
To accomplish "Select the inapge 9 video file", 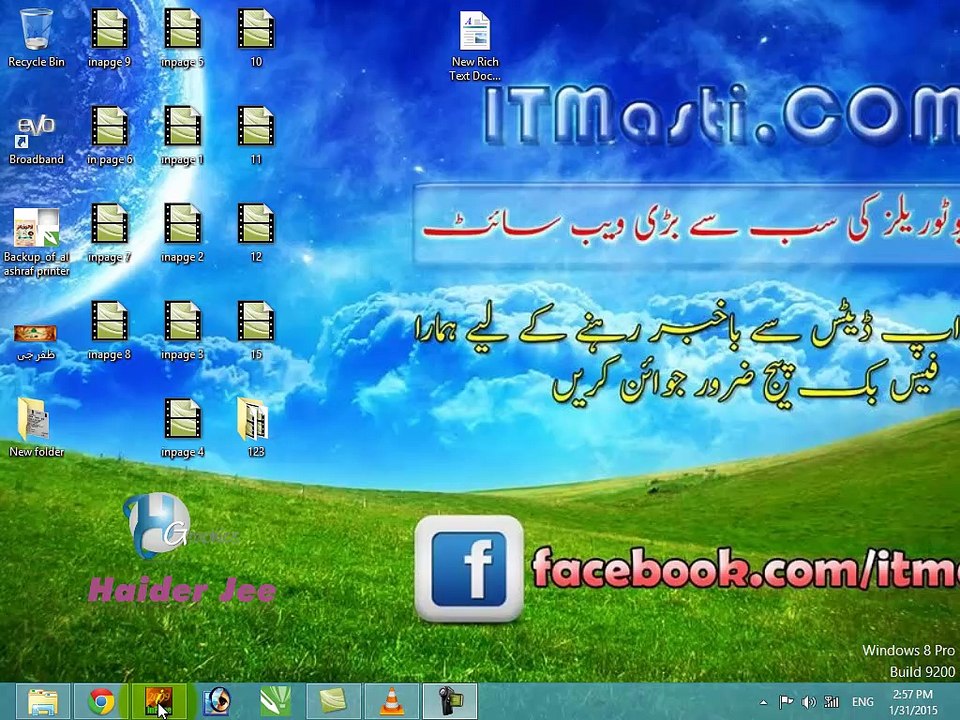I will (110, 37).
